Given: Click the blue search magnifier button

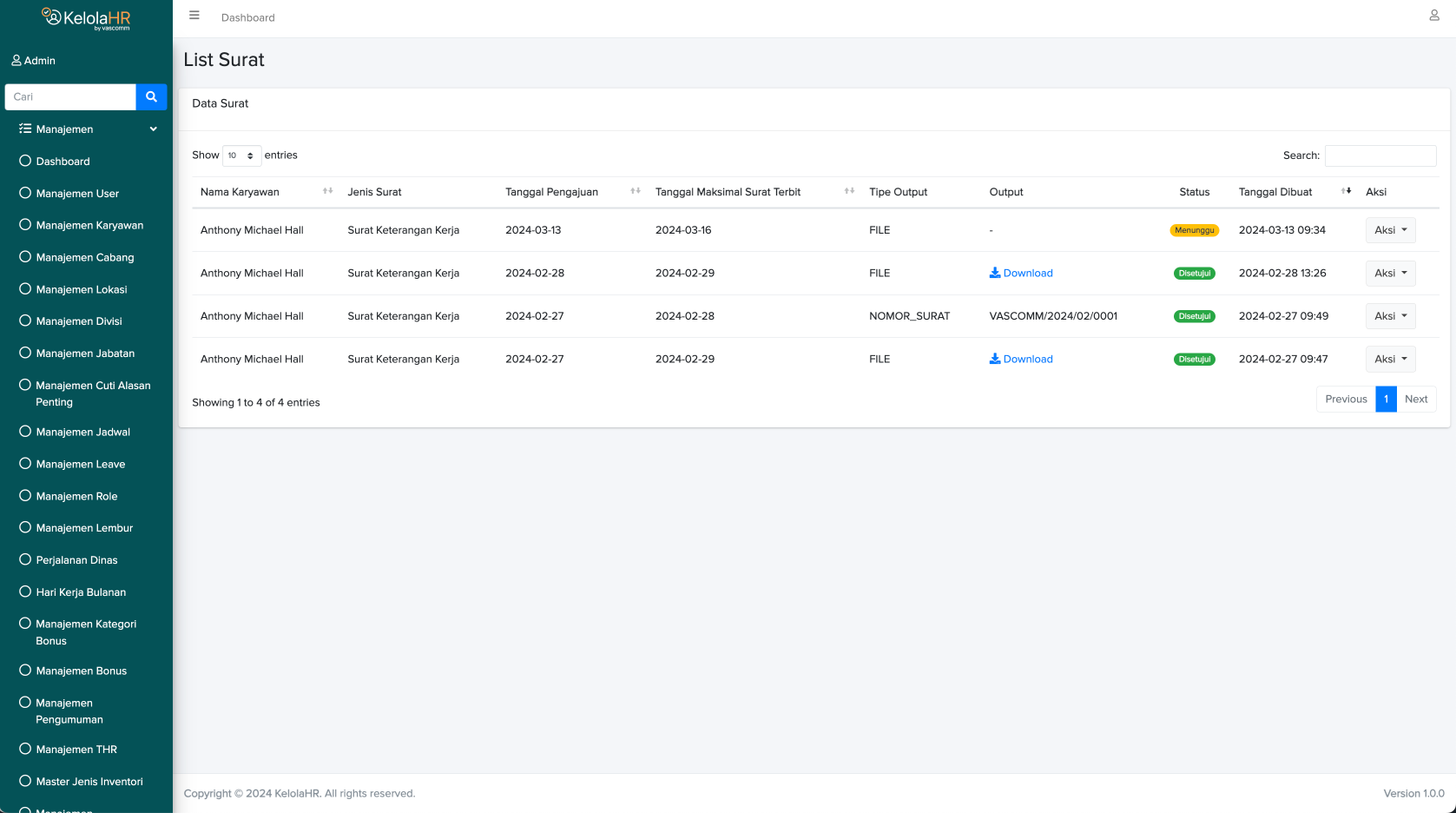Looking at the screenshot, I should coord(151,97).
